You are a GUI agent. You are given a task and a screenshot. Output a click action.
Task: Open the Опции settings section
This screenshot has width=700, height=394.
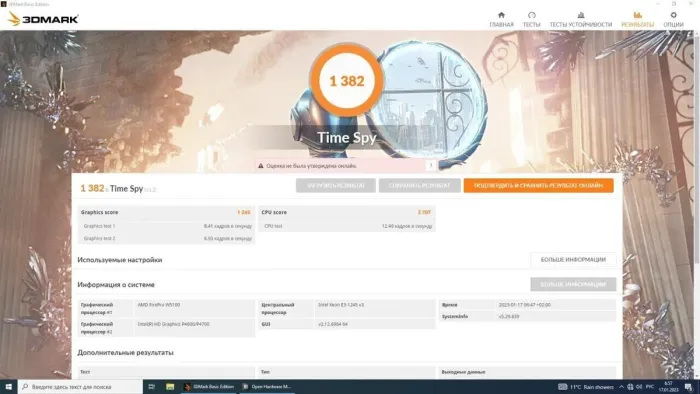(x=673, y=20)
